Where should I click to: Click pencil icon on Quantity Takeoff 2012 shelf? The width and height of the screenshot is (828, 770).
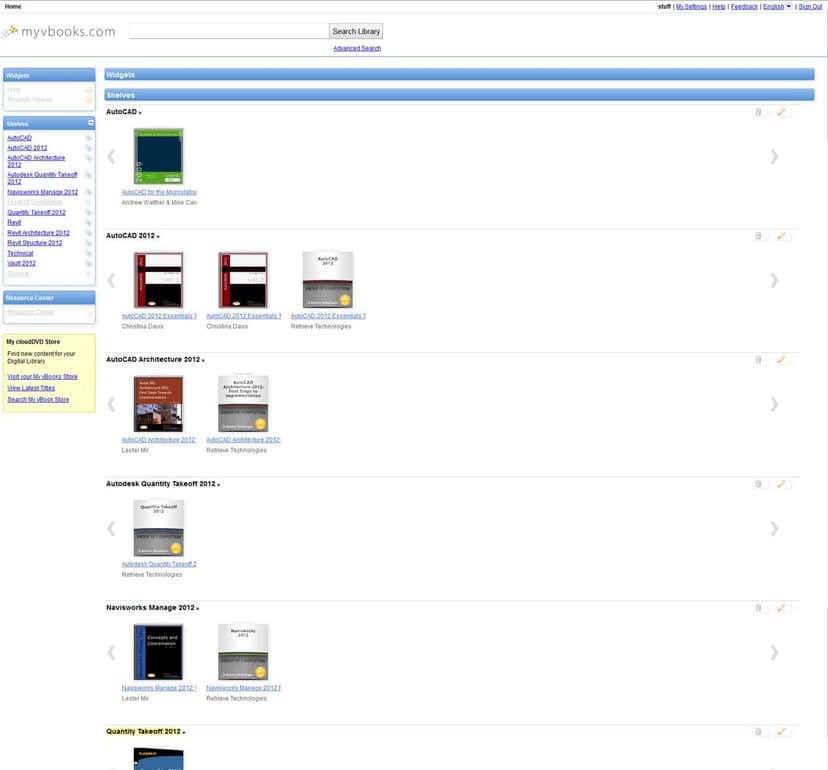click(x=781, y=731)
